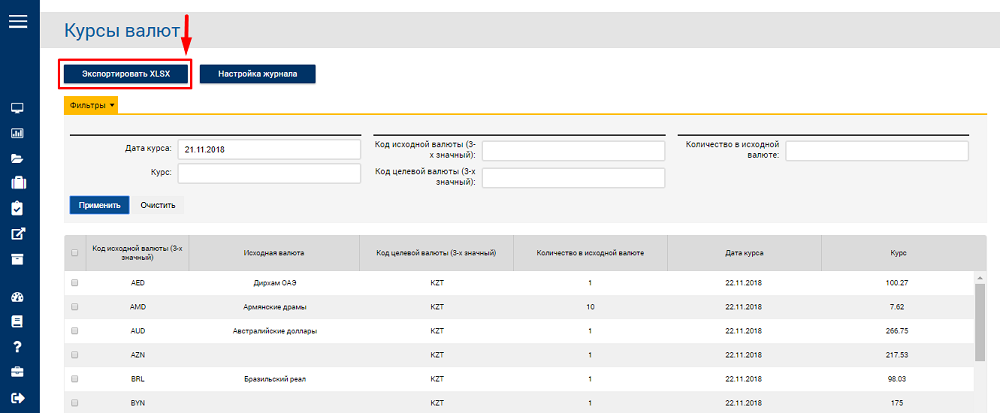
Task: Click the sign-out arrow icon
Action: tap(18, 398)
